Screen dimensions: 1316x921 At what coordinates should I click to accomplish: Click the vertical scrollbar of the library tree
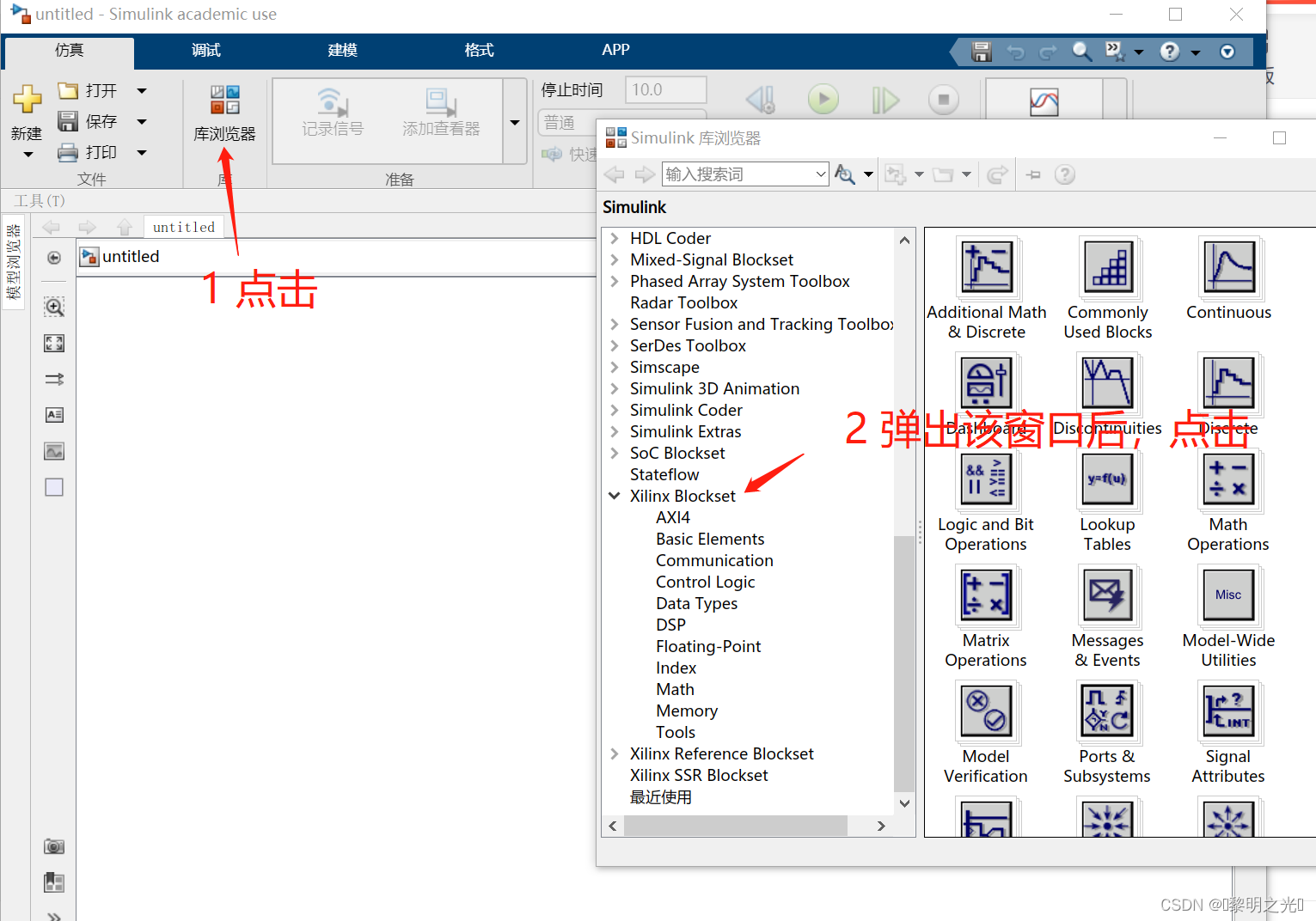[x=904, y=663]
